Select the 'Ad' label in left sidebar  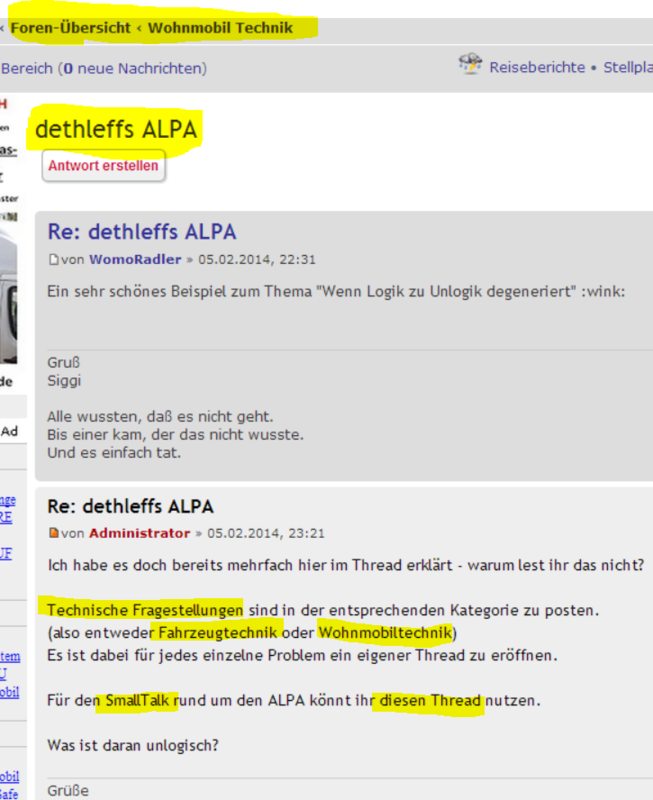click(x=10, y=431)
